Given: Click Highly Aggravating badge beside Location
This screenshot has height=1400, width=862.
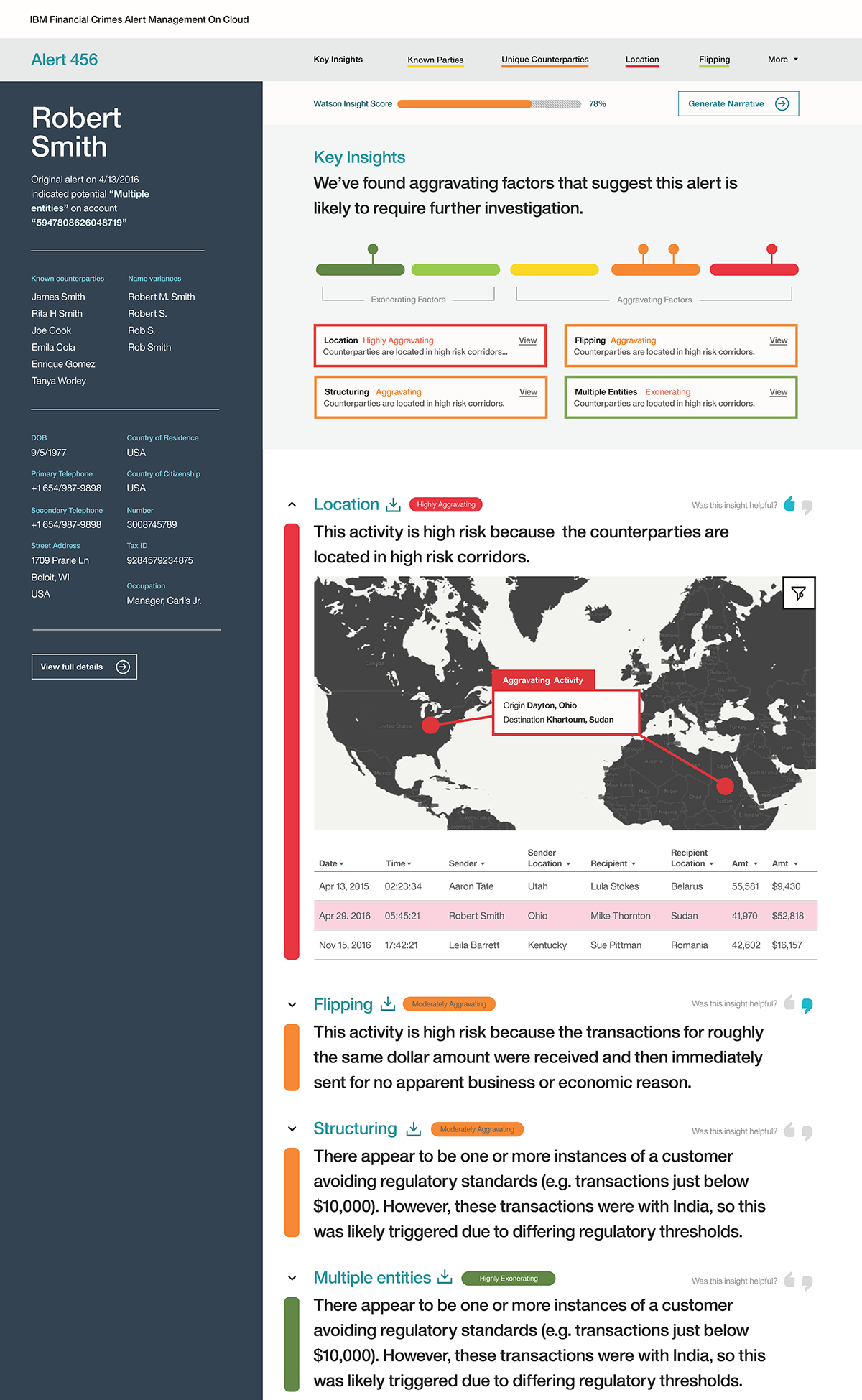Looking at the screenshot, I should pos(445,504).
